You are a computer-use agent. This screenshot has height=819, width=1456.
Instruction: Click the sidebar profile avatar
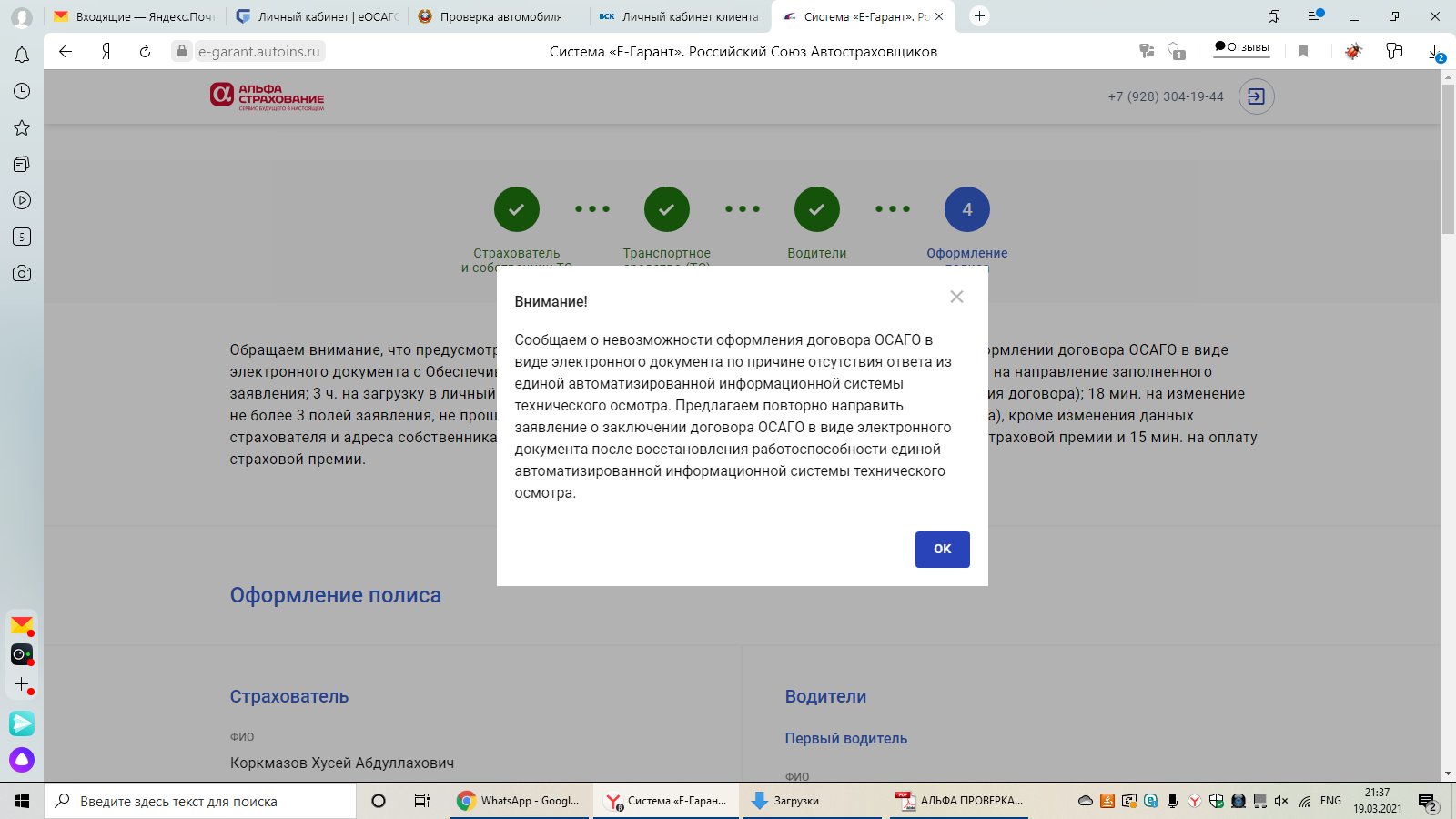[21, 17]
